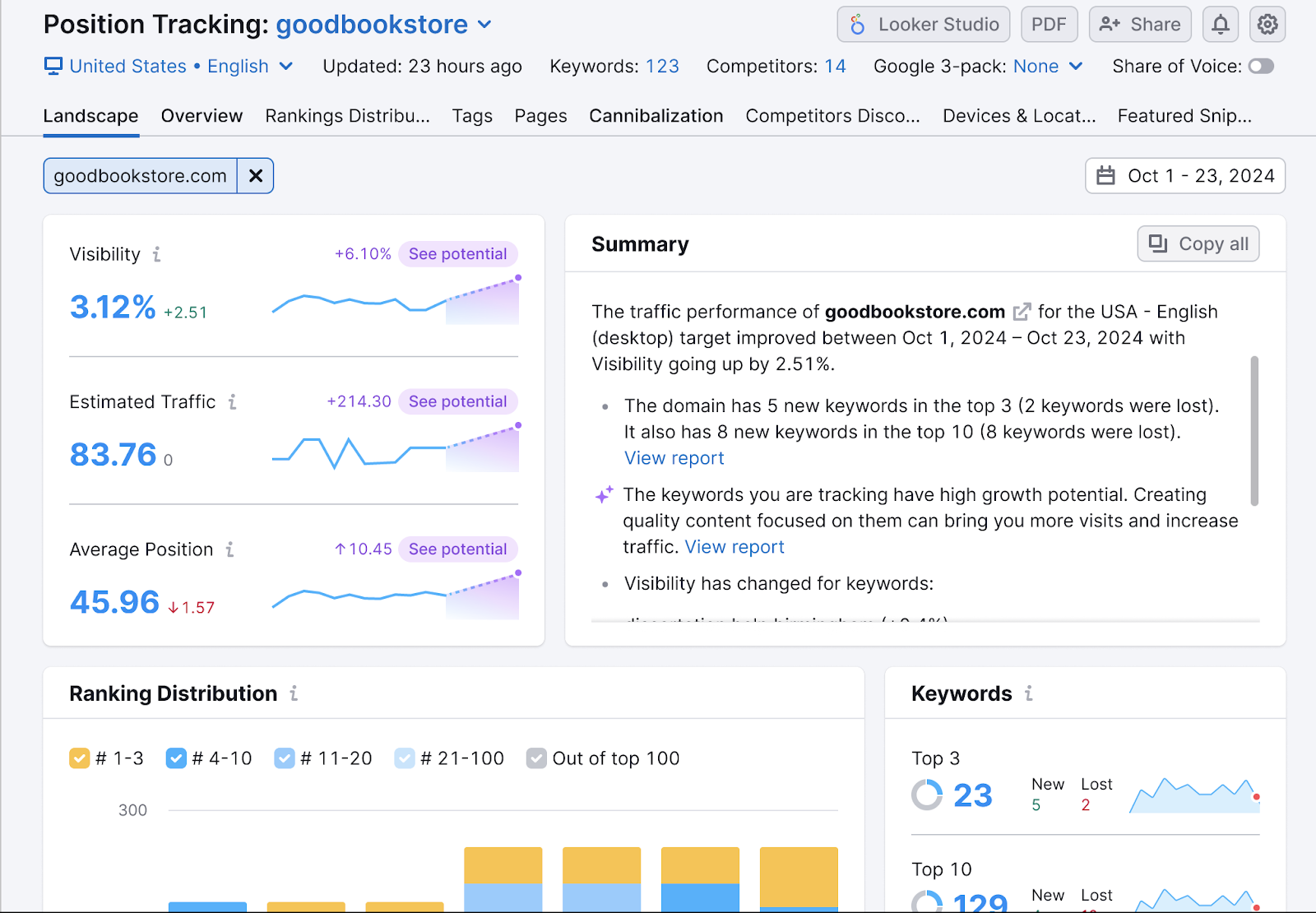
Task: Click Top 3 donut chart icon
Action: [x=927, y=795]
